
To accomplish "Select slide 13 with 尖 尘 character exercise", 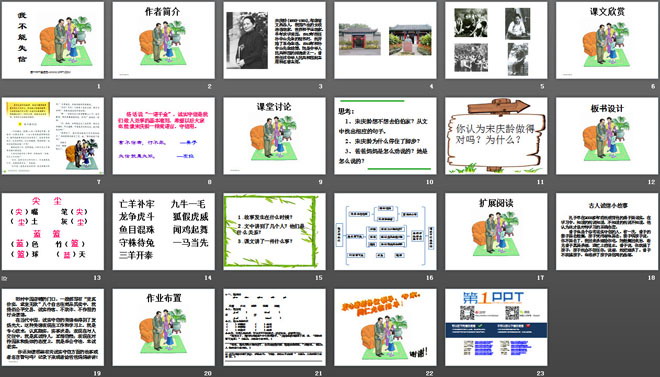I will click(53, 231).
